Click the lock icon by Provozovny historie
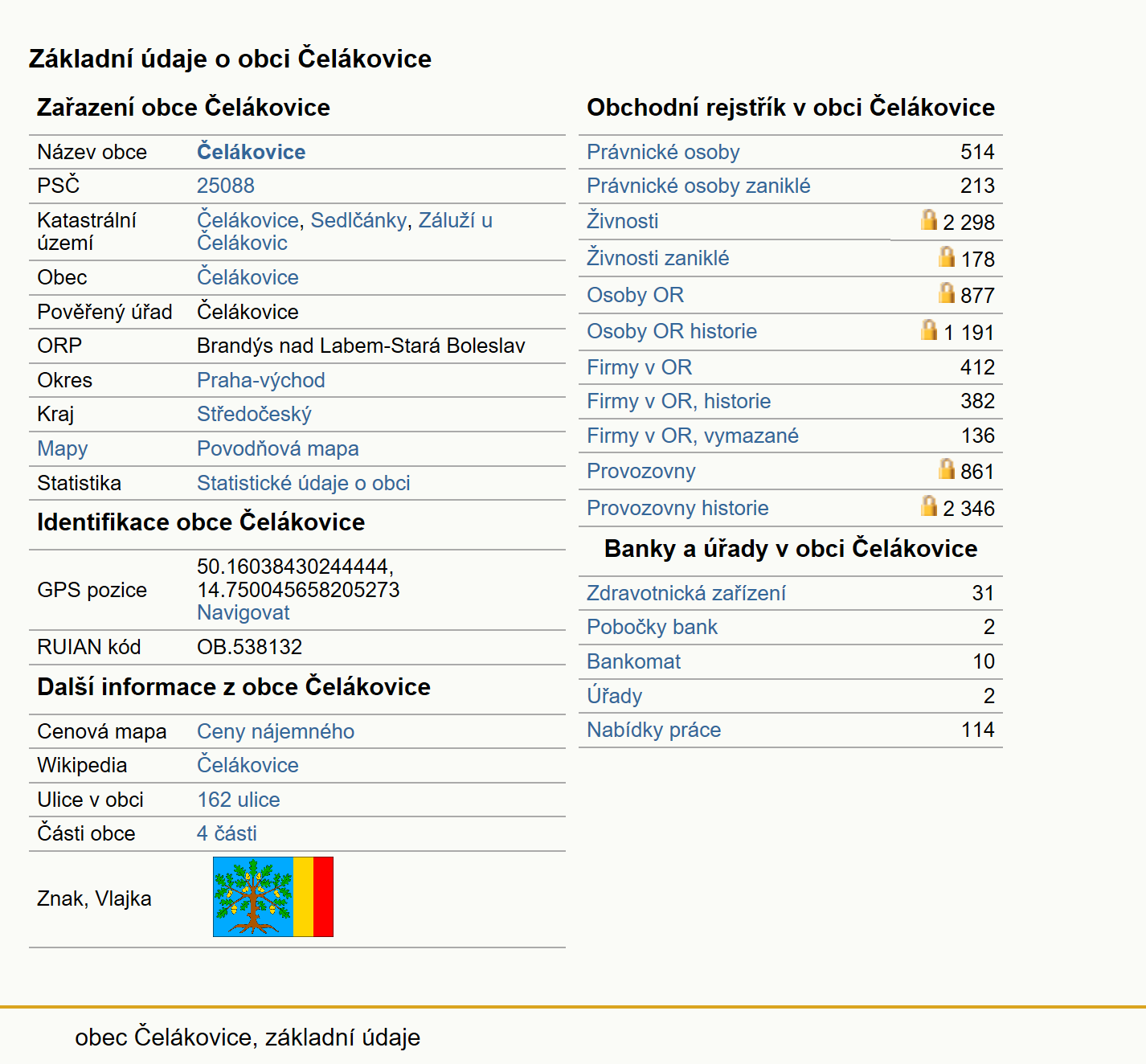 [x=929, y=505]
